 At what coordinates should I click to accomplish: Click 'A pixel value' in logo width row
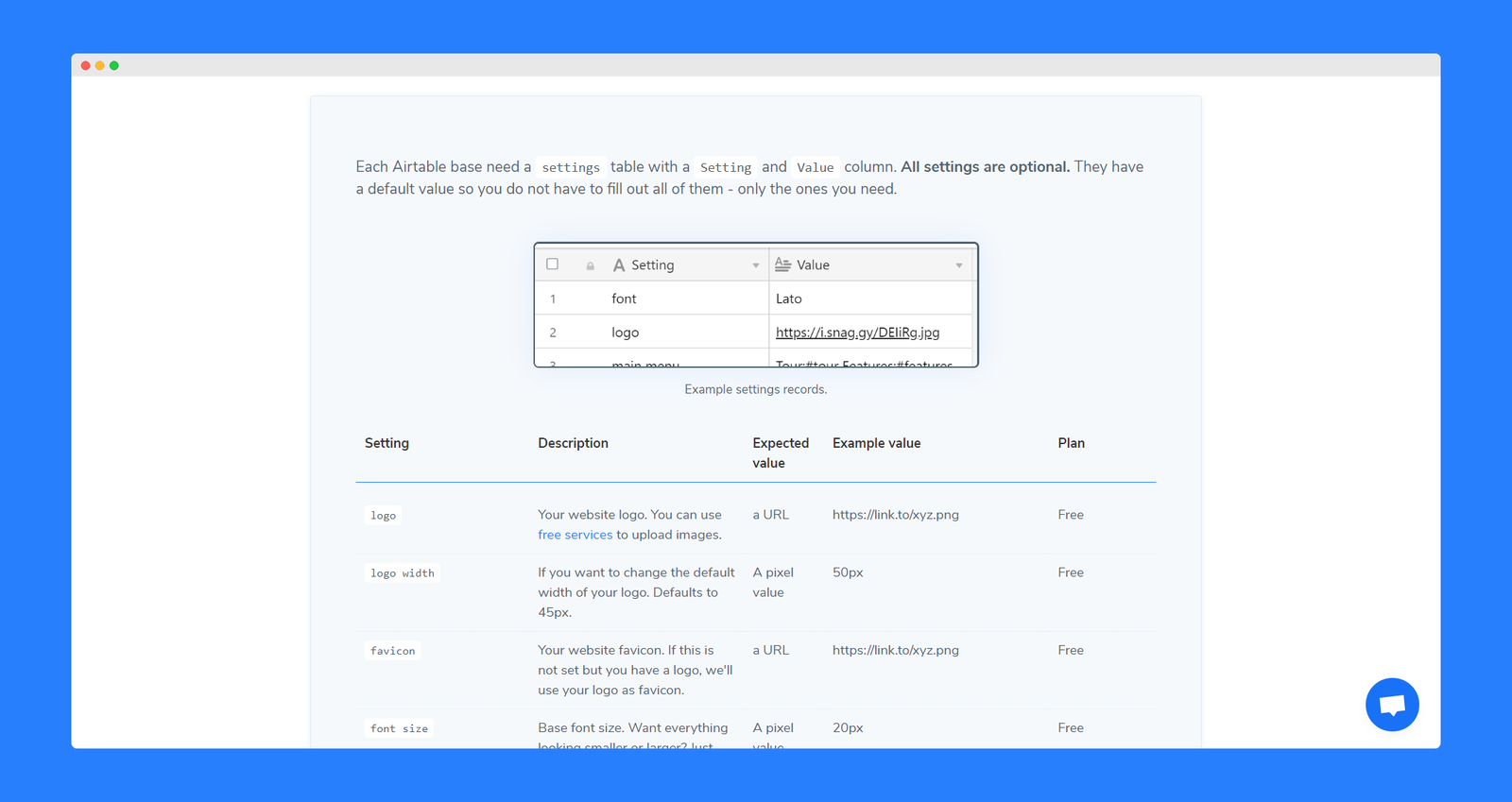(773, 582)
